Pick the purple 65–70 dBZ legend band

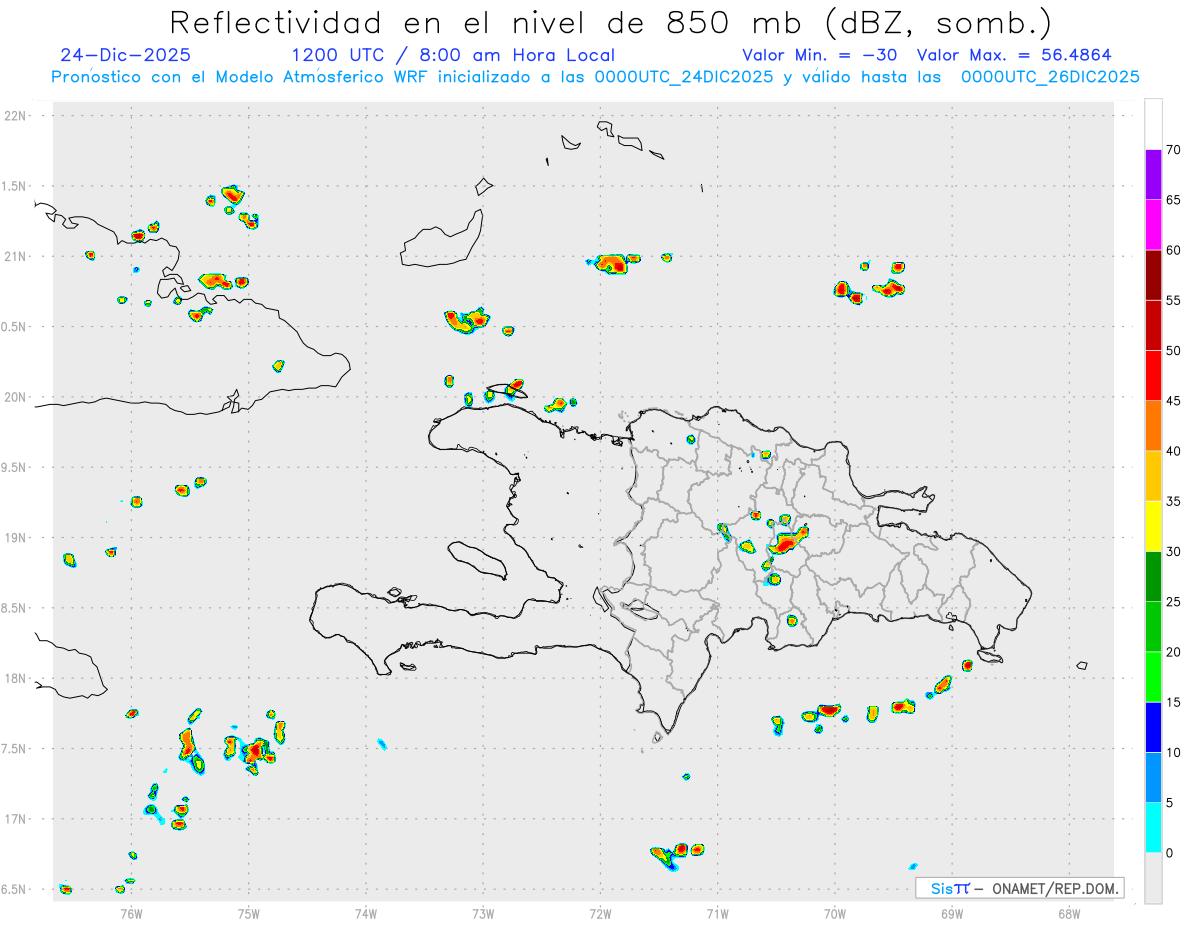[1153, 175]
